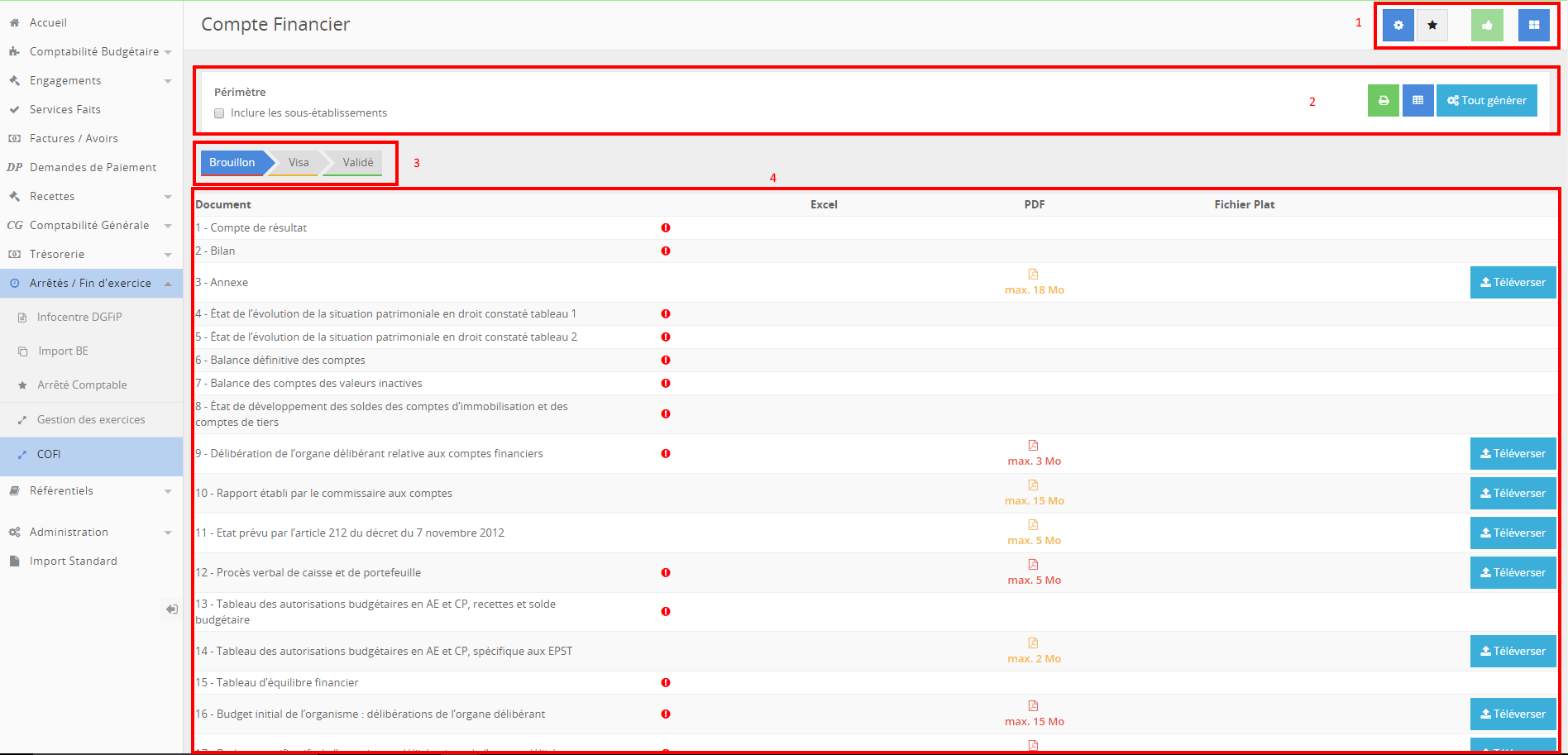This screenshot has width=1568, height=755.
Task: Click the green print icon button
Action: click(x=1383, y=100)
